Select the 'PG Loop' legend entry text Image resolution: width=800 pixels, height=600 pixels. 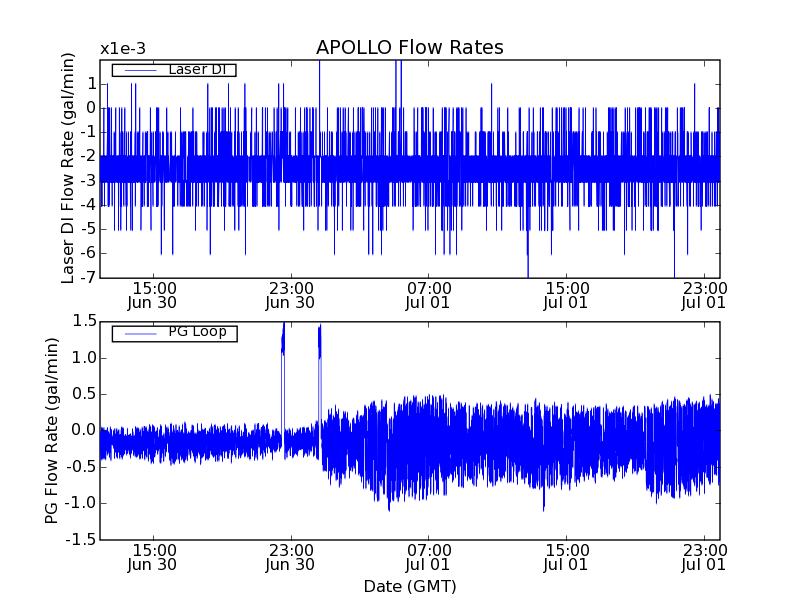tap(197, 332)
